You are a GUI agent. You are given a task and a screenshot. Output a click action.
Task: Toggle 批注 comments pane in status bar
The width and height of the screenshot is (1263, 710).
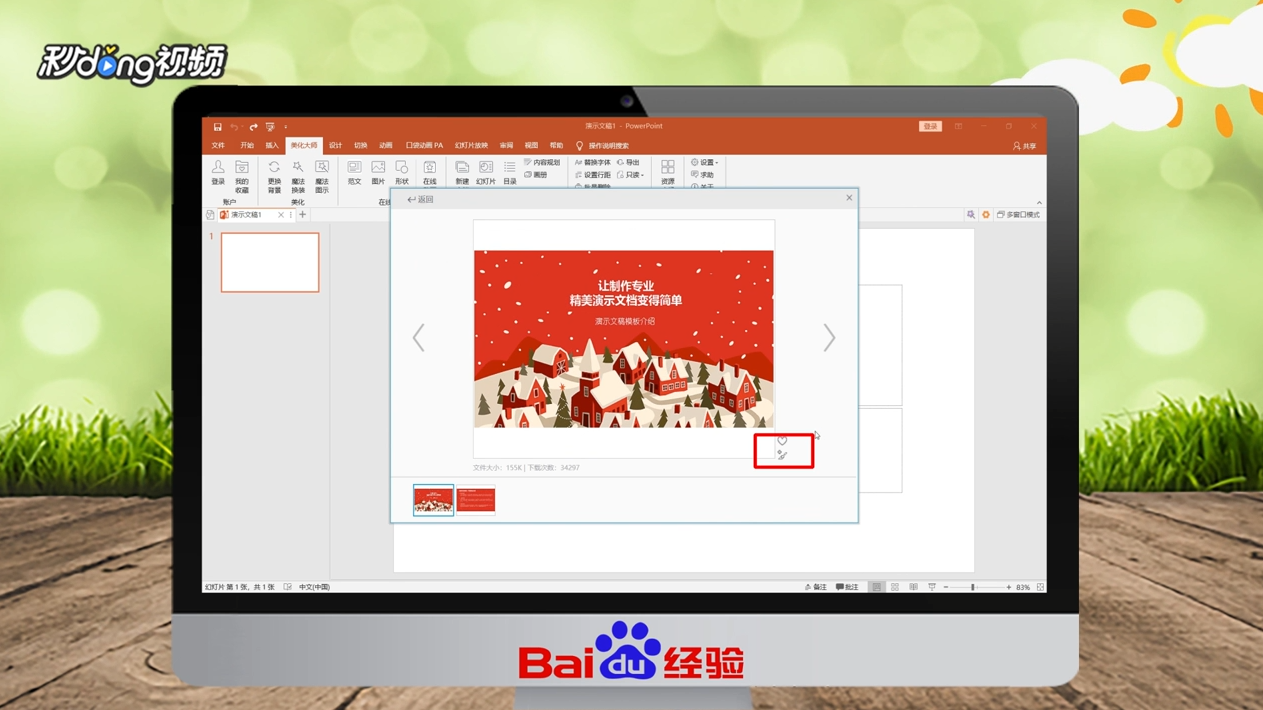(x=847, y=587)
